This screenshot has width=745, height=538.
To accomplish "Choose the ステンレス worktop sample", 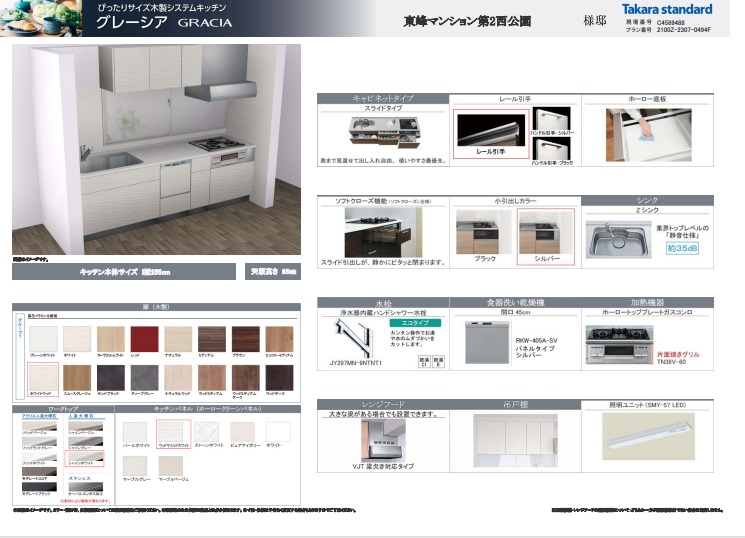I will pyautogui.click(x=86, y=487).
